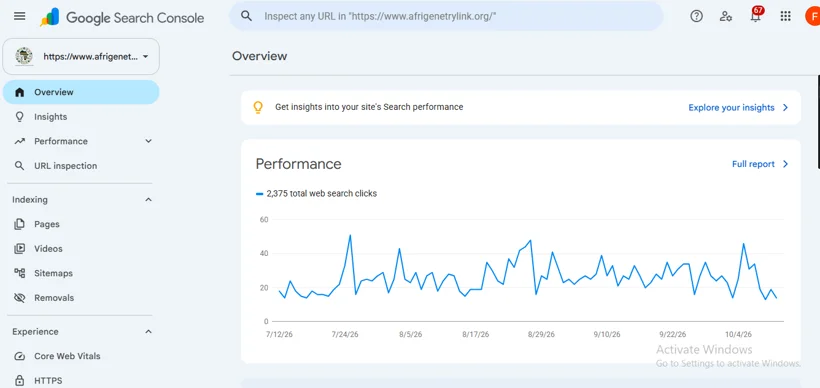Screen dimensions: 820x388
Task: Go to Insights in the sidebar
Action: 81,117
